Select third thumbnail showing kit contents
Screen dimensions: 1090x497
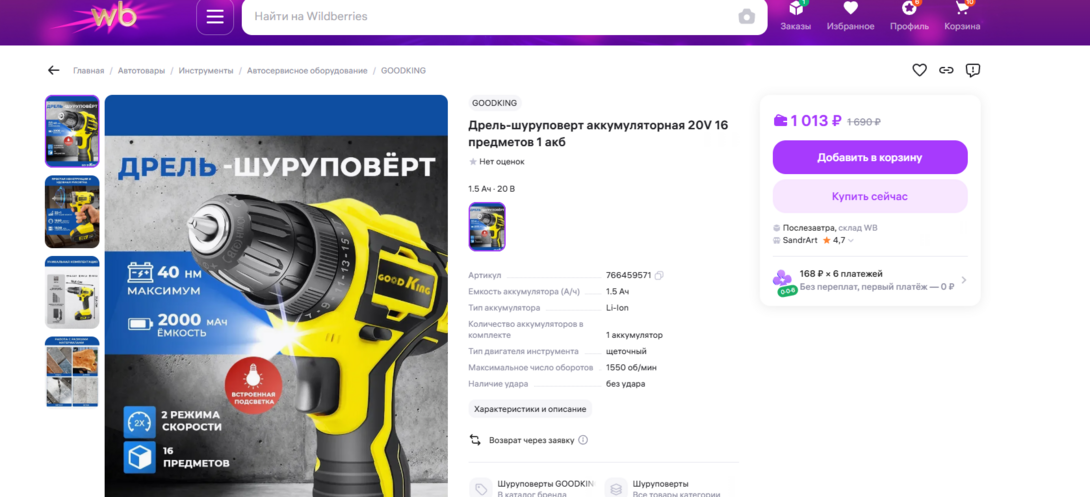[x=72, y=292]
